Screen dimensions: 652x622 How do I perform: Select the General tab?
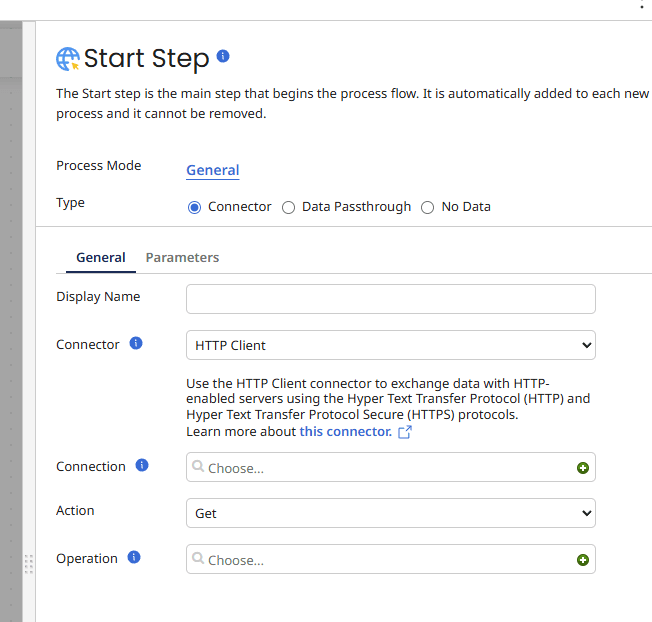coord(101,257)
